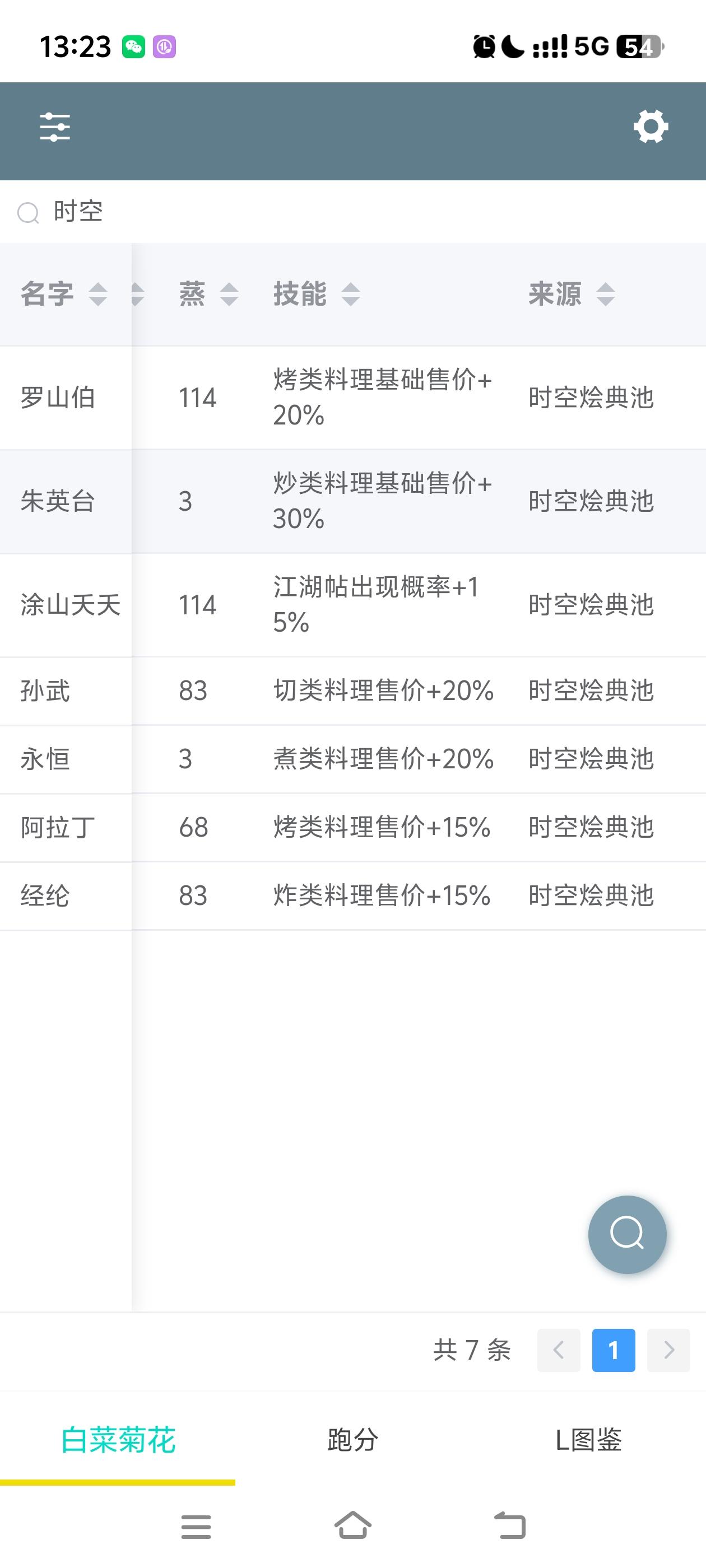Open the recent apps menu icon
Viewport: 706px width, 1568px height.
196,1526
